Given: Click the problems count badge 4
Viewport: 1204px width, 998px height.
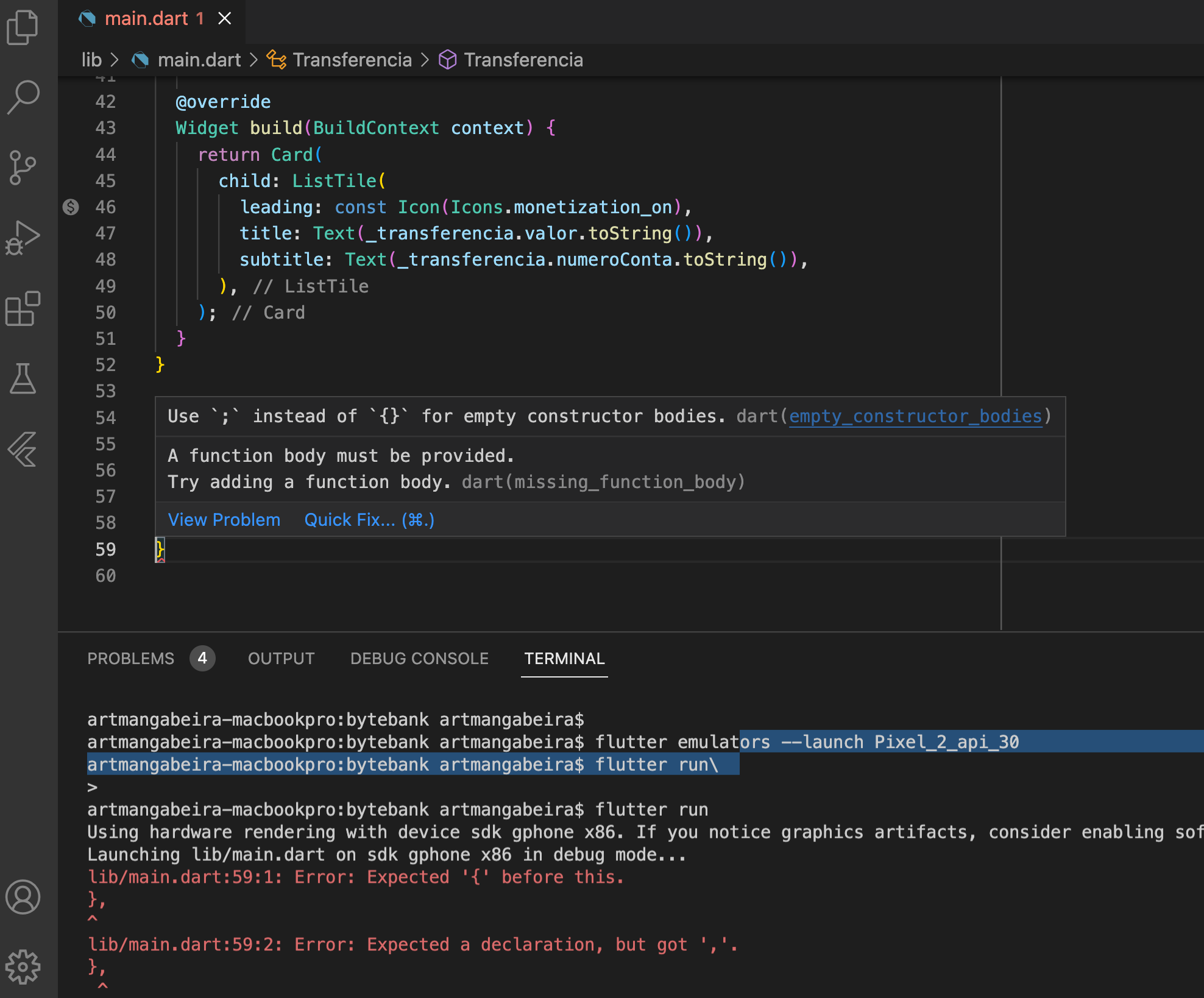Looking at the screenshot, I should [x=202, y=659].
